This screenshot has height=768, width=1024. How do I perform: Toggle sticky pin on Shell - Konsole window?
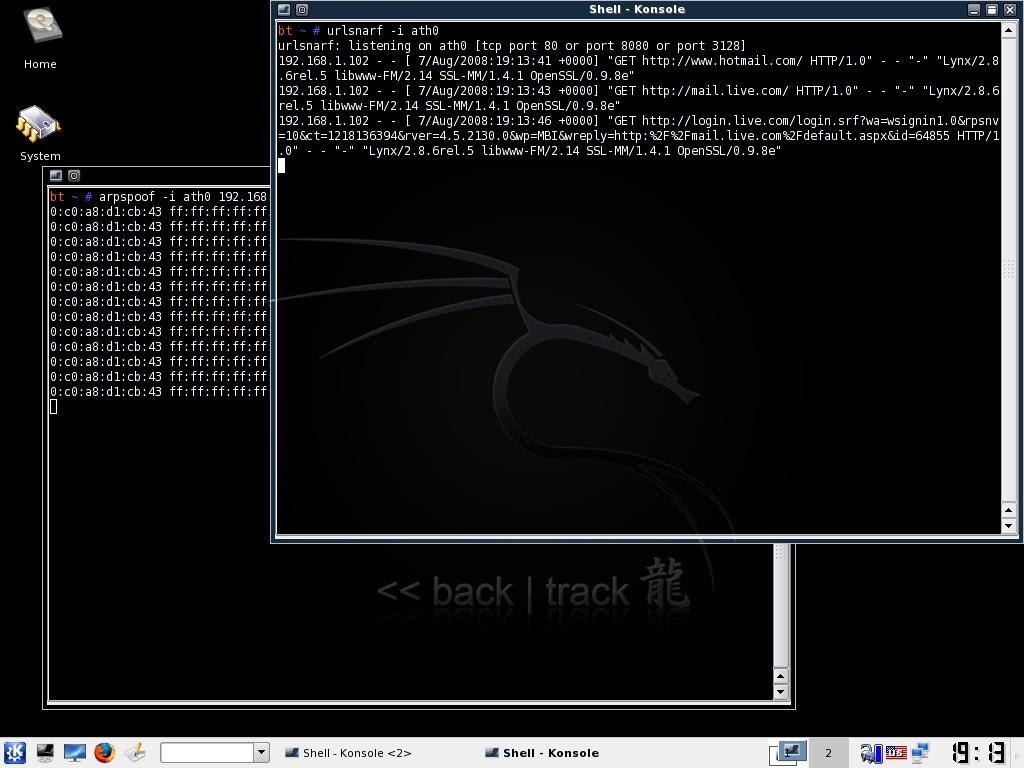pyautogui.click(x=302, y=9)
